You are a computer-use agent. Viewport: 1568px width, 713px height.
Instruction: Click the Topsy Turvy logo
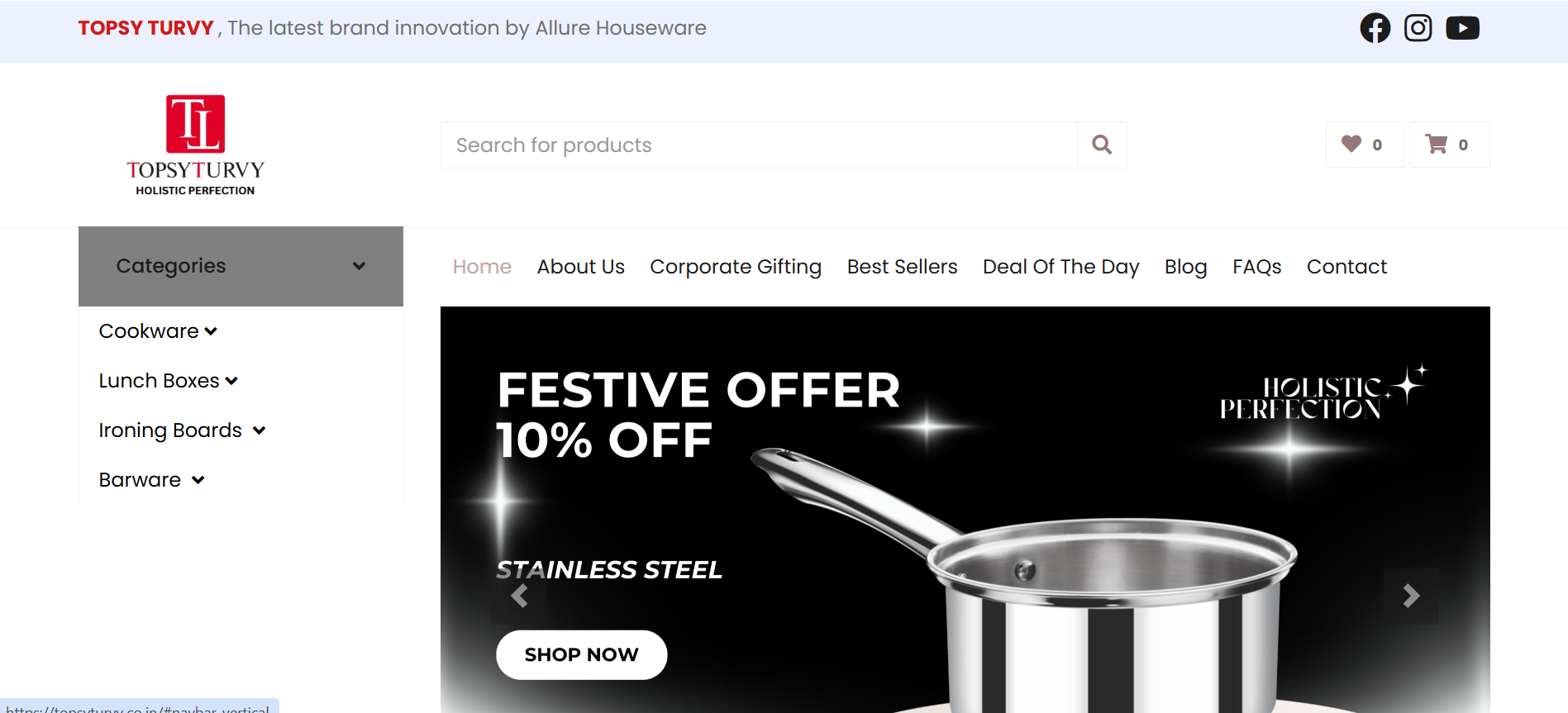(196, 145)
